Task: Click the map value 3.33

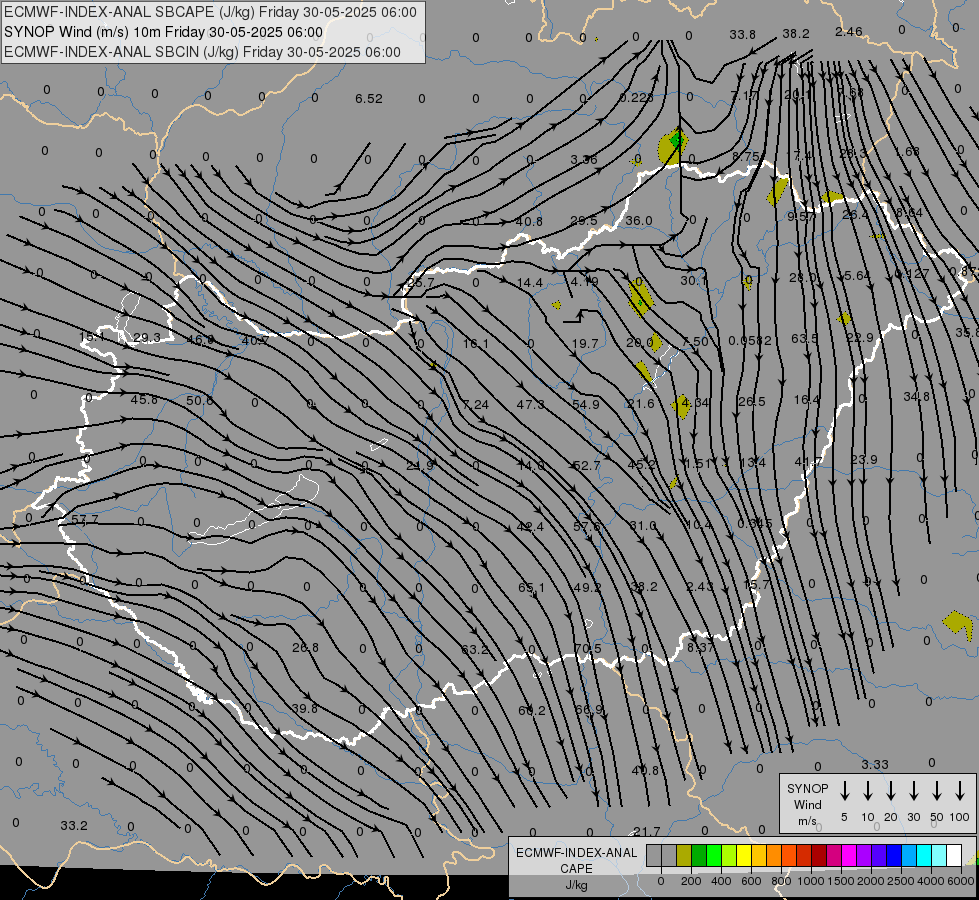Action: [x=875, y=764]
